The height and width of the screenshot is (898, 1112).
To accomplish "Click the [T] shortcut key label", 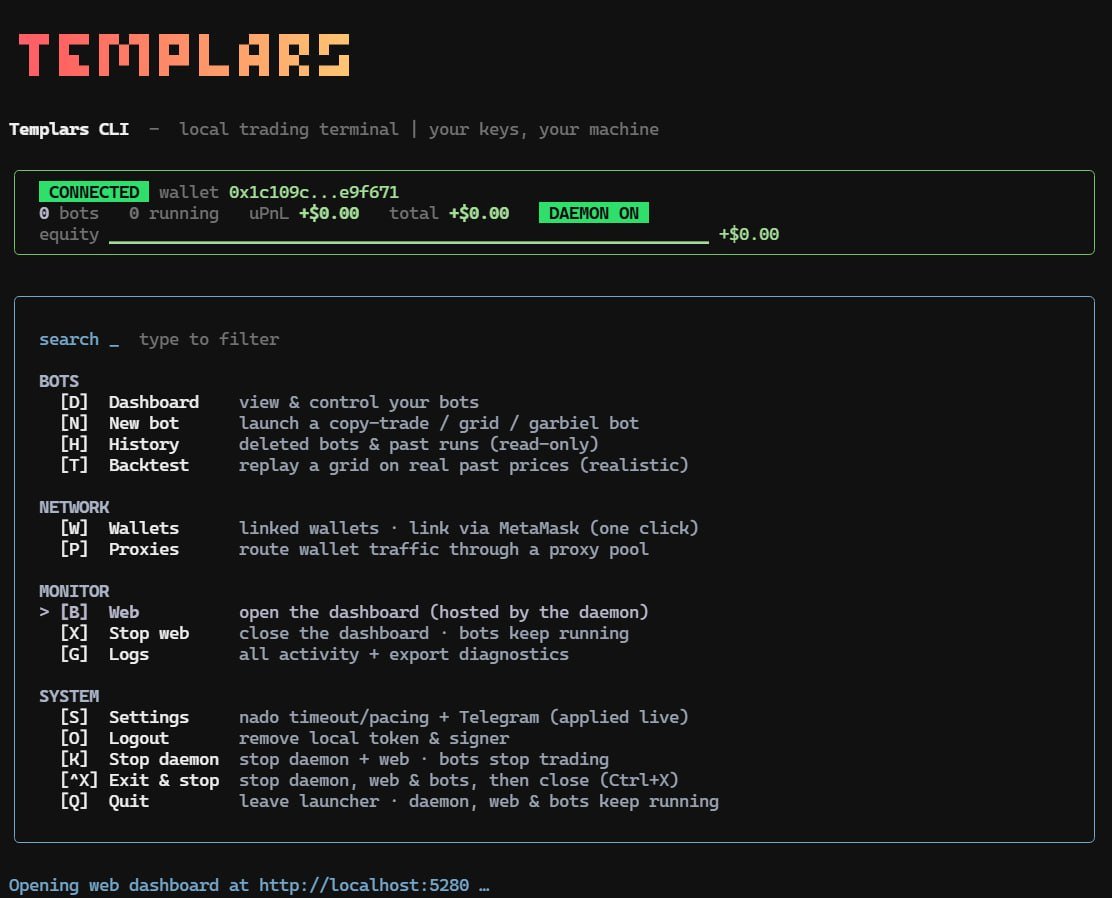I will click(74, 465).
